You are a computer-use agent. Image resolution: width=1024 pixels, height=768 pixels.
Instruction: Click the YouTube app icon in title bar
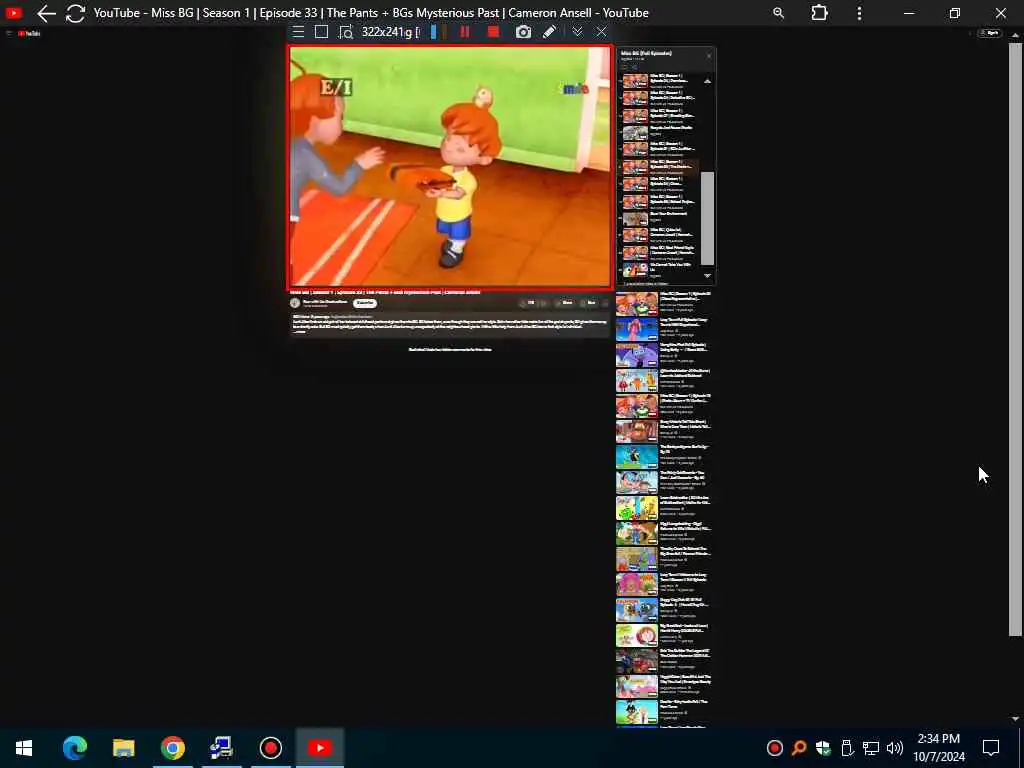14,12
